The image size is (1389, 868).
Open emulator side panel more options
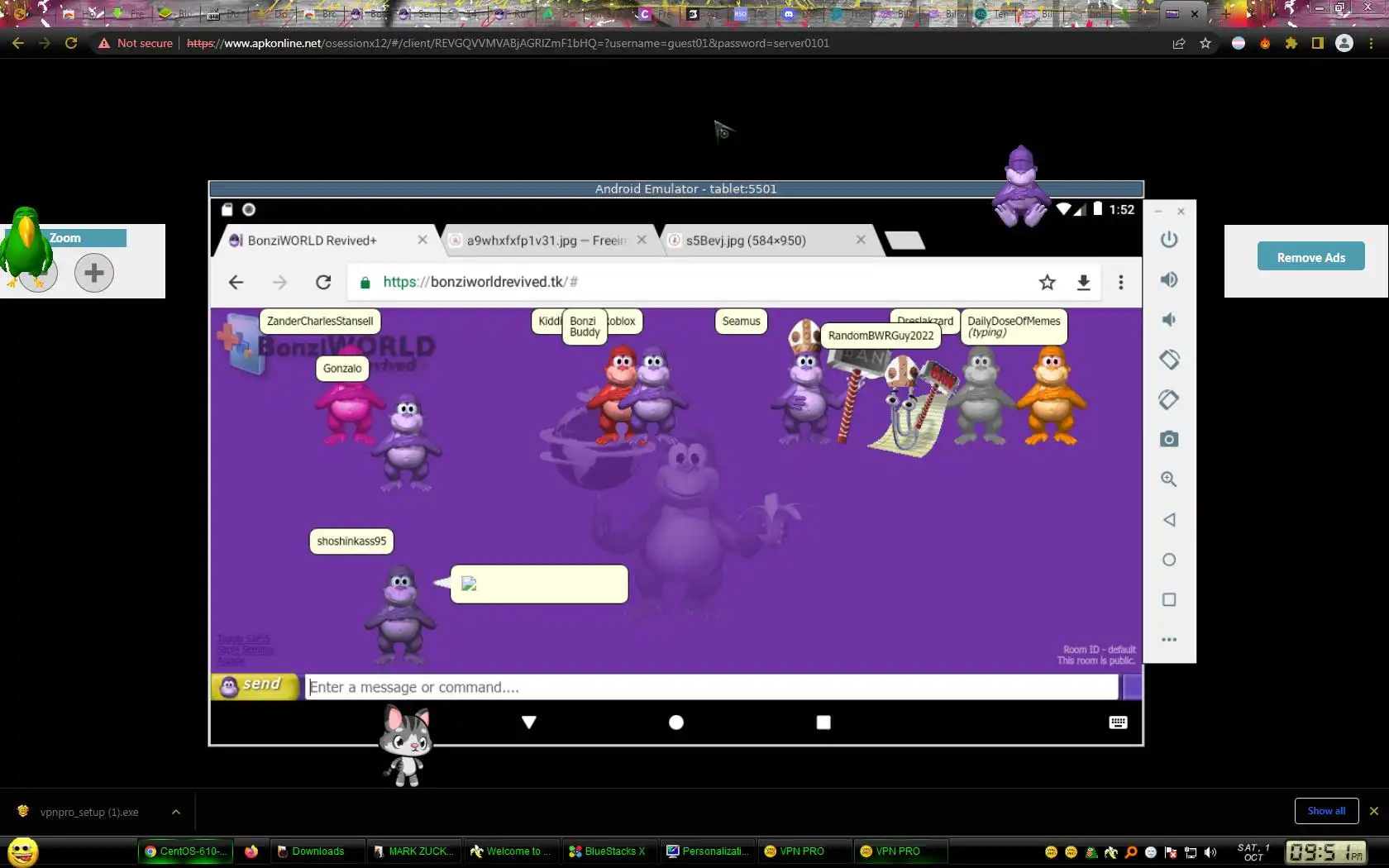1168,639
